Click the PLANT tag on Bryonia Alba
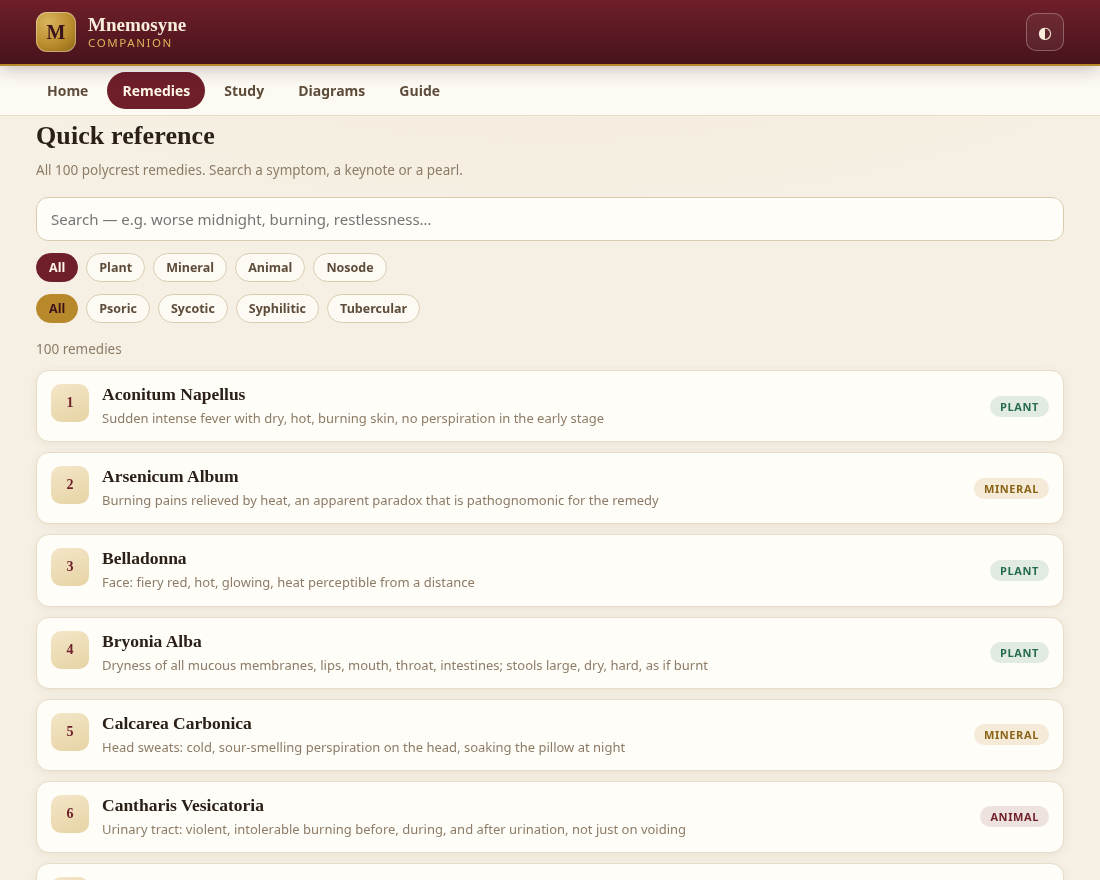This screenshot has width=1100, height=880. click(x=1019, y=653)
